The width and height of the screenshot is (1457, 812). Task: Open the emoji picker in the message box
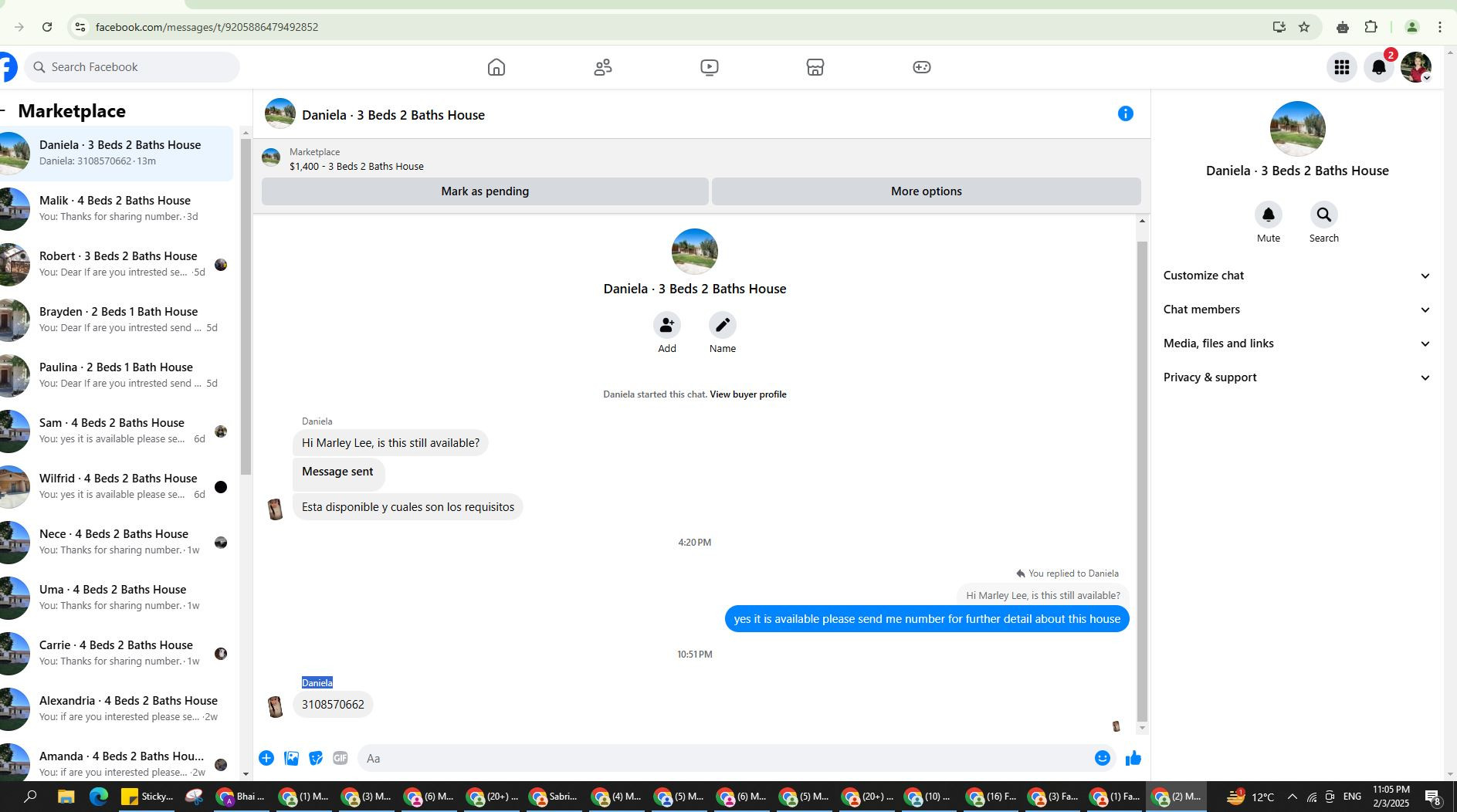click(x=1103, y=758)
